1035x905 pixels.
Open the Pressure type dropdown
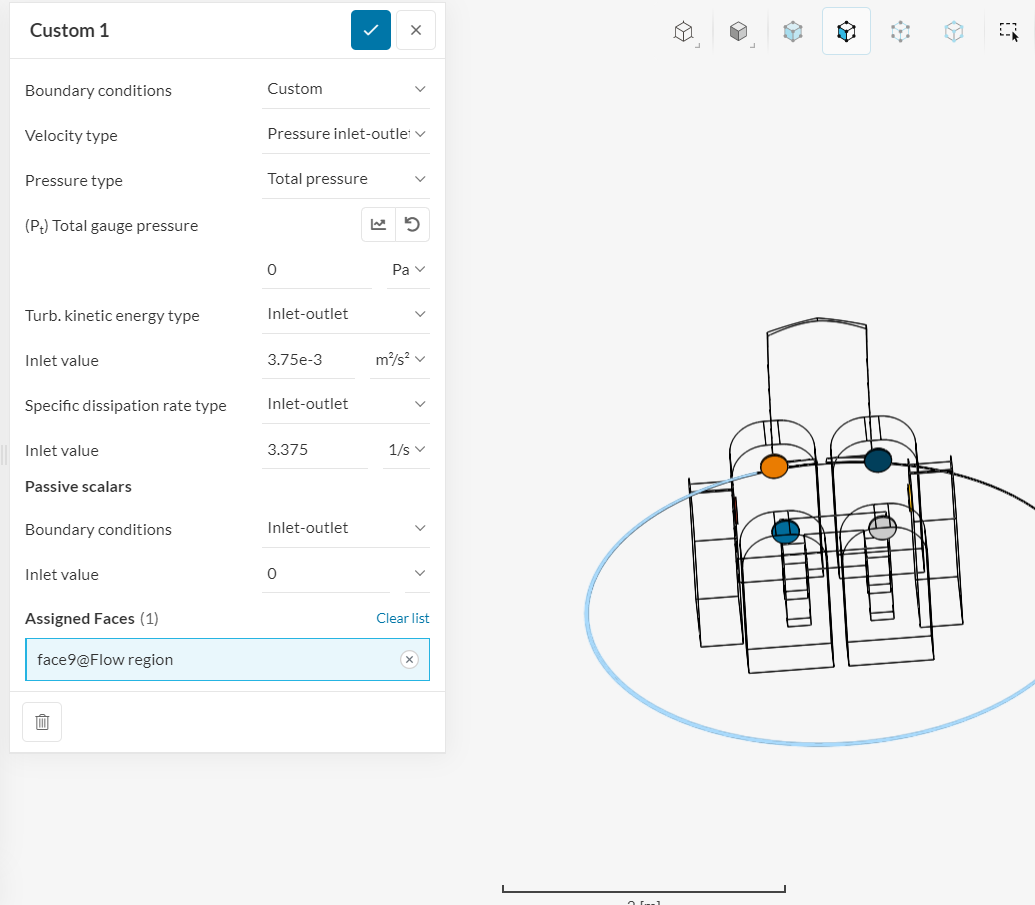tap(346, 179)
